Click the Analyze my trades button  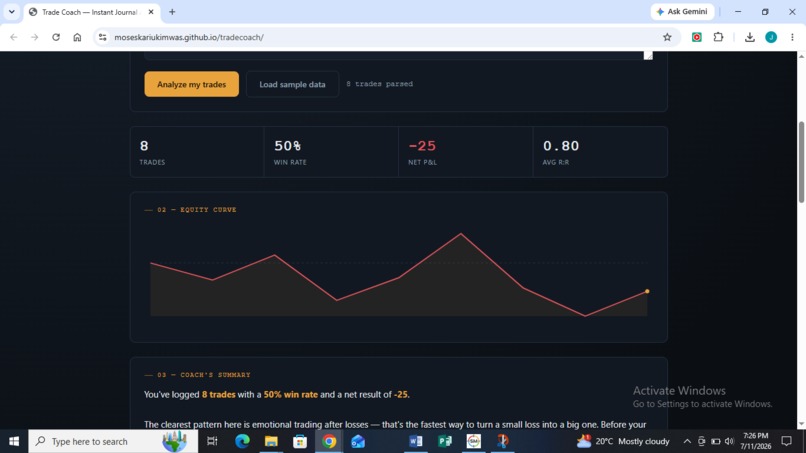pyautogui.click(x=191, y=84)
